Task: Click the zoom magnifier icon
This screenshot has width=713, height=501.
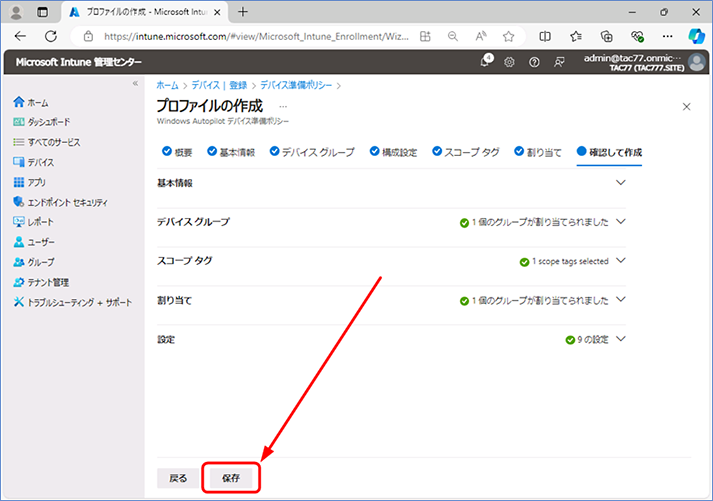Action: 452,36
